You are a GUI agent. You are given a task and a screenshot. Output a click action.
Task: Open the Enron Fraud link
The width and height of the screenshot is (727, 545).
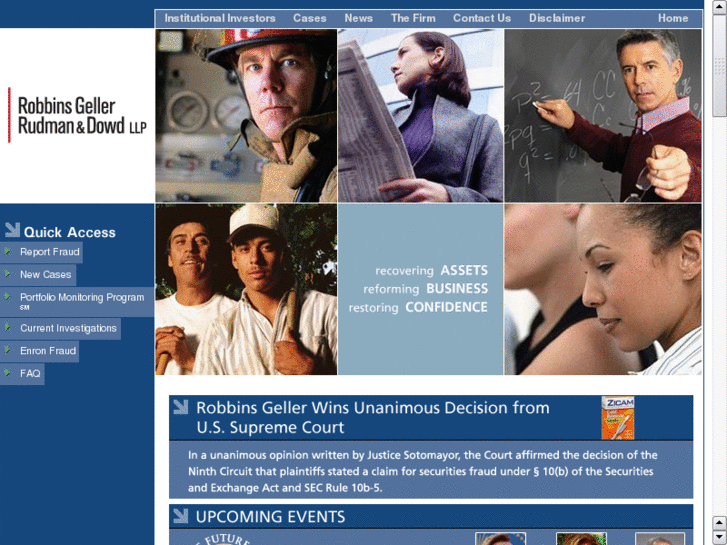pos(48,351)
